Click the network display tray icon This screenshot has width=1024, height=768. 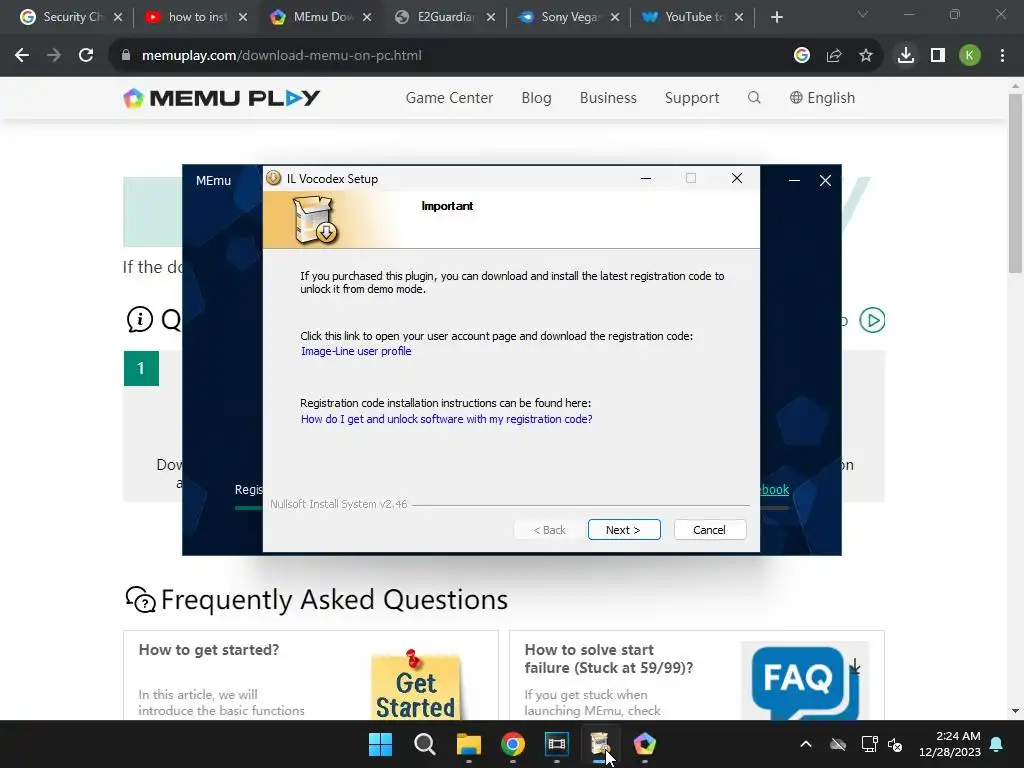[x=869, y=744]
